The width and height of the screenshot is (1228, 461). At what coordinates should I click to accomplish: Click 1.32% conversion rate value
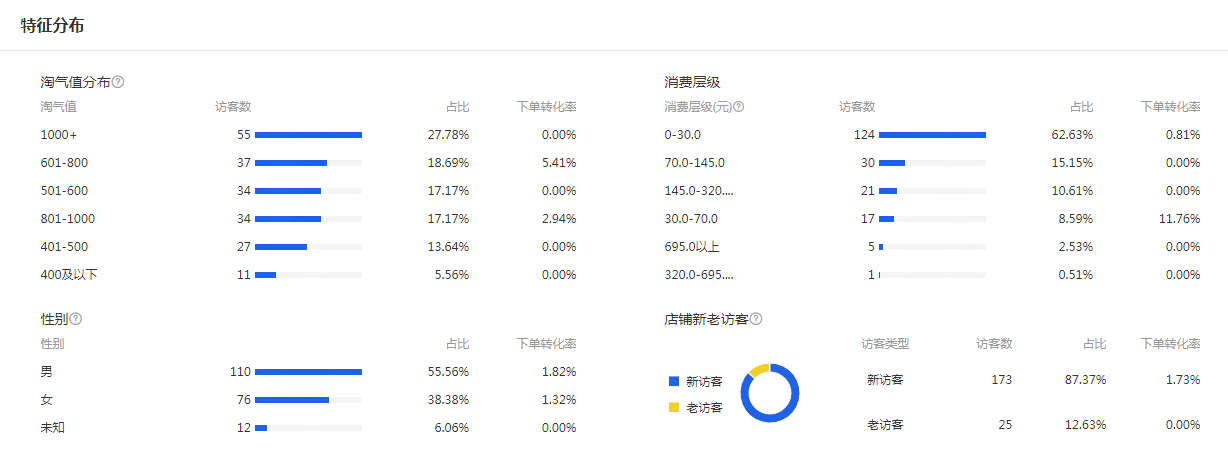[x=558, y=399]
